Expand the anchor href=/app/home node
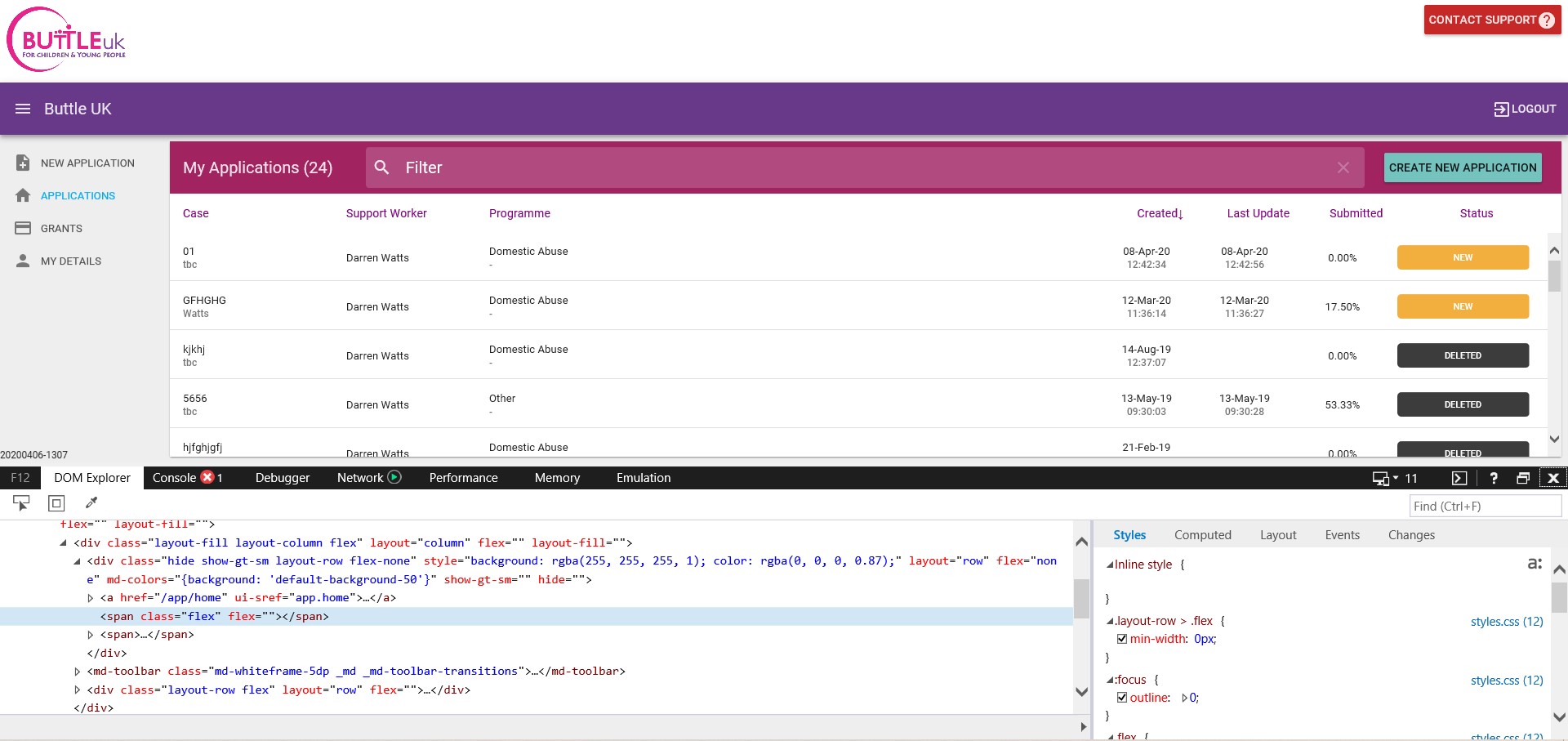Image resolution: width=1568 pixels, height=741 pixels. 91,598
